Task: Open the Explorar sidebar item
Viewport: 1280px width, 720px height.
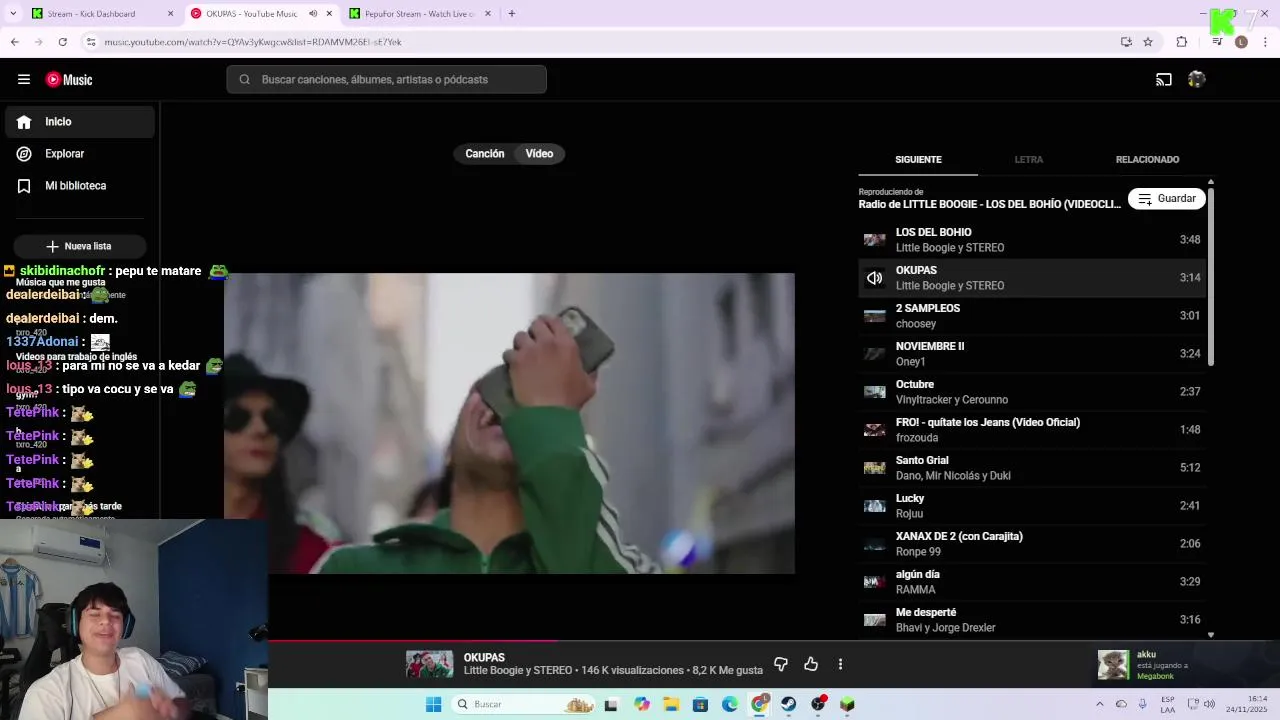Action: (x=80, y=154)
